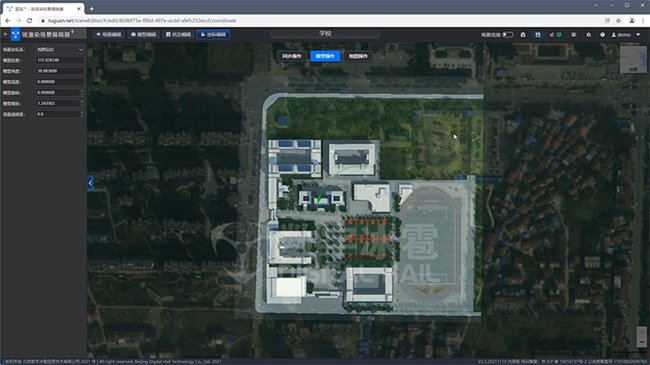Click the blue 模型操作 button

pyautogui.click(x=325, y=56)
